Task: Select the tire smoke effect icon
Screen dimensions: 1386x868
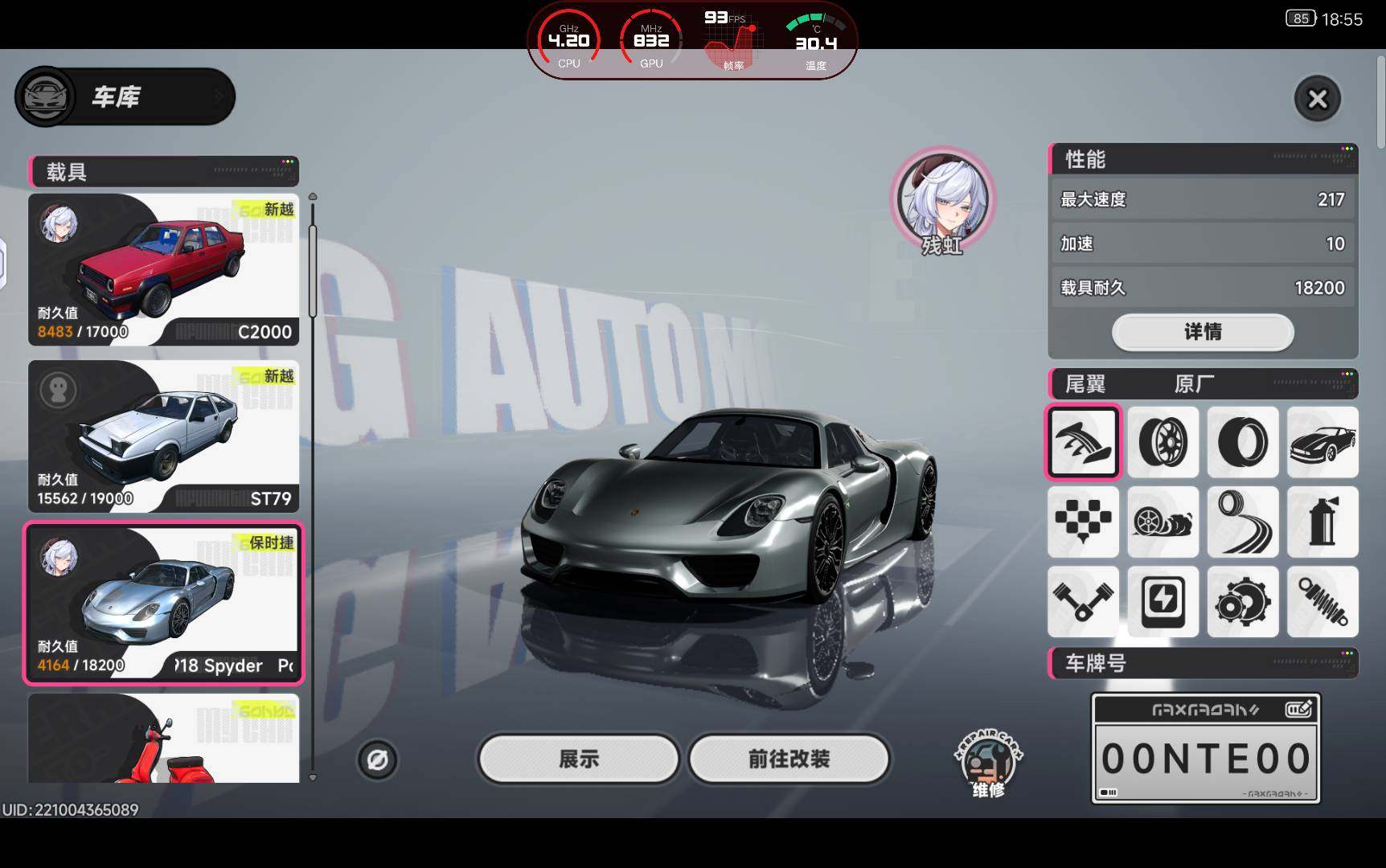Action: tap(1163, 522)
